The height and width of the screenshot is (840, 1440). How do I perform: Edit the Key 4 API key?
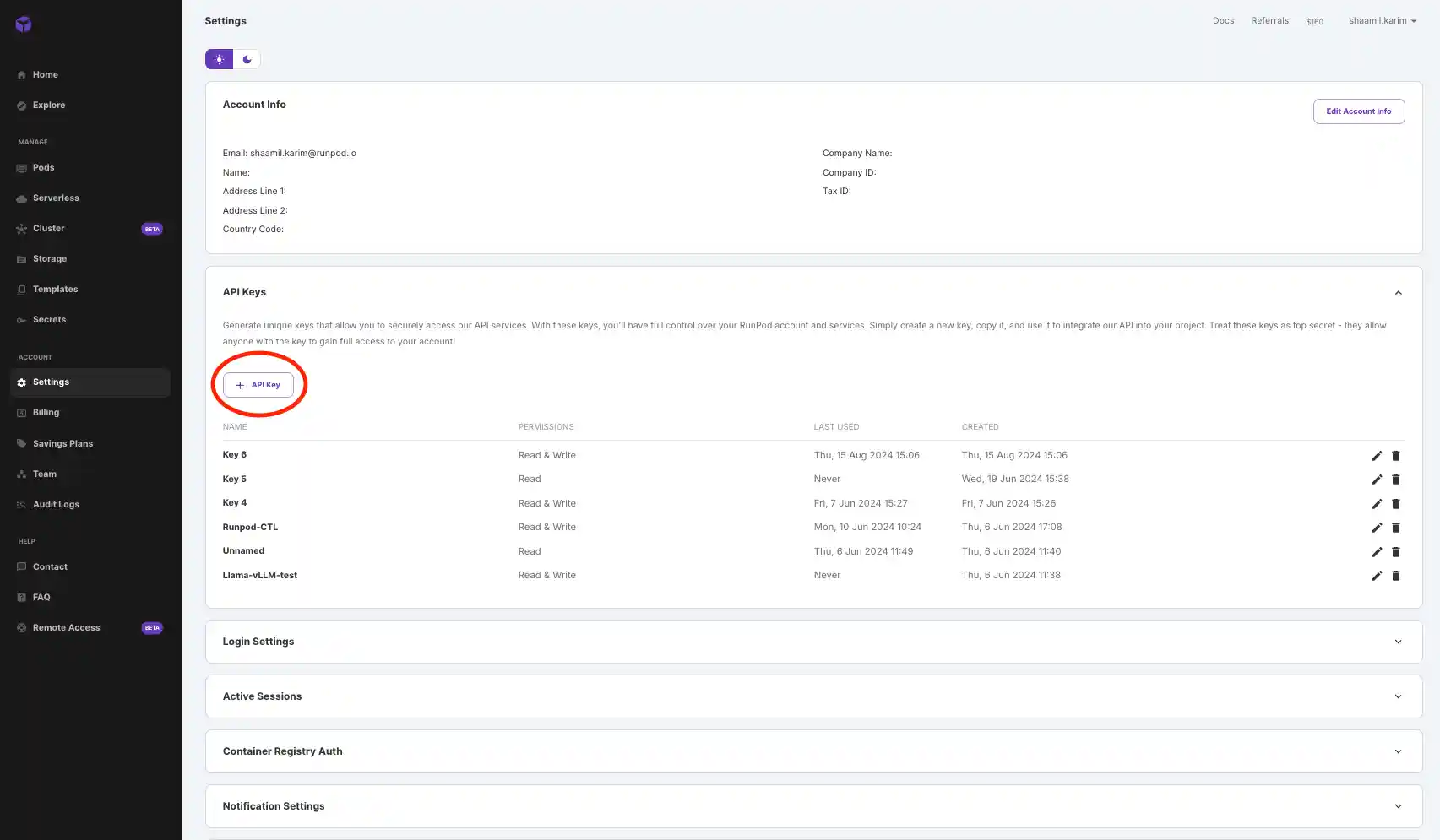tap(1377, 504)
